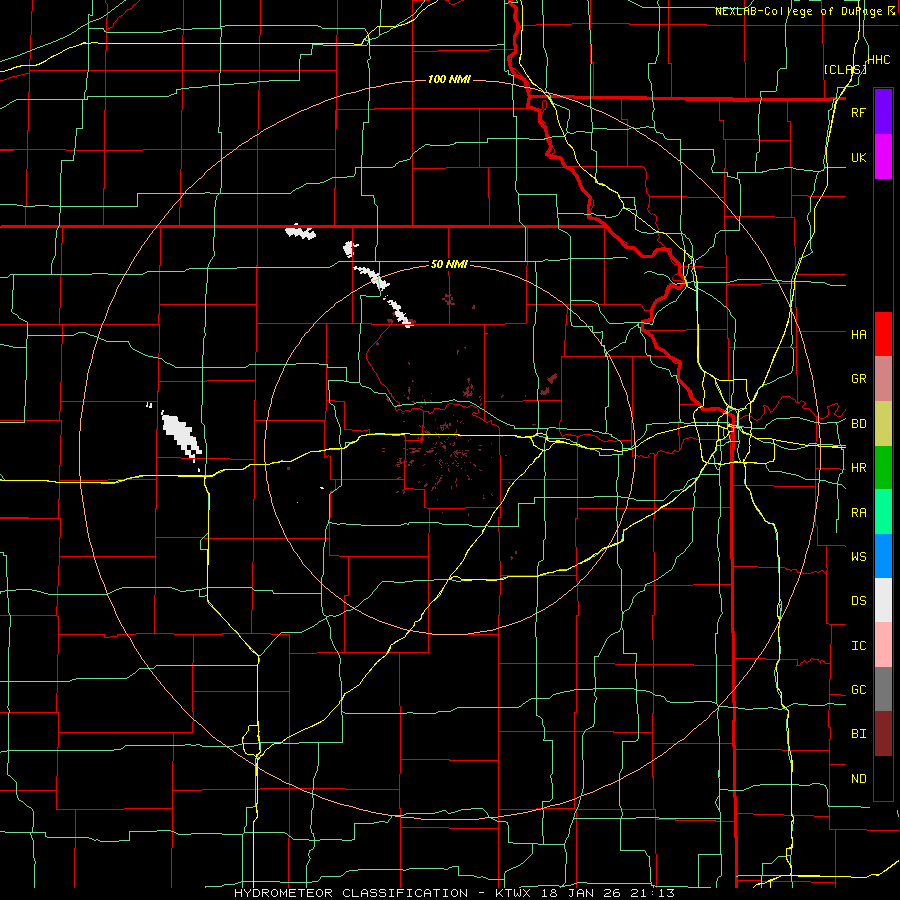Click the WS legend label

coord(858,557)
